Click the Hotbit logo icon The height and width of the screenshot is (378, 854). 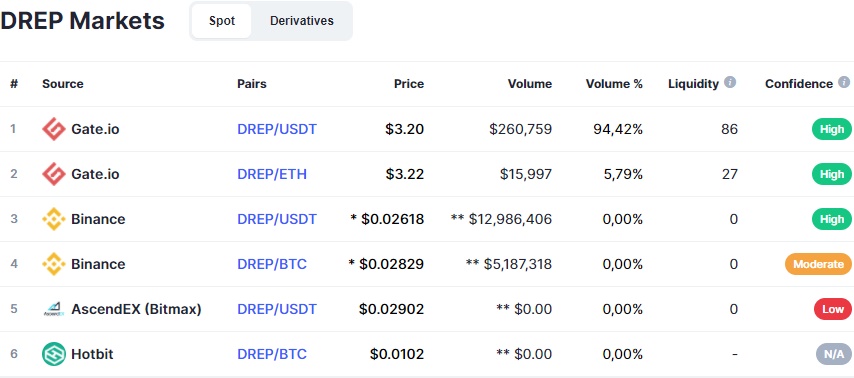54,354
